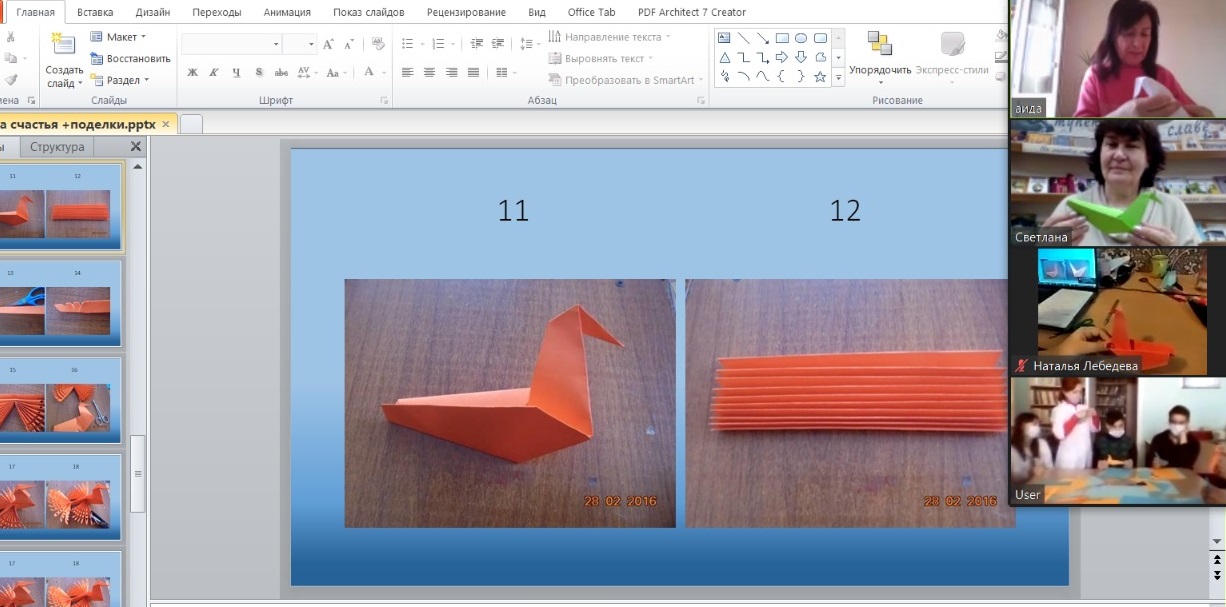The image size is (1226, 607).
Task: Close the slides thumbnail pane
Action: click(x=136, y=148)
